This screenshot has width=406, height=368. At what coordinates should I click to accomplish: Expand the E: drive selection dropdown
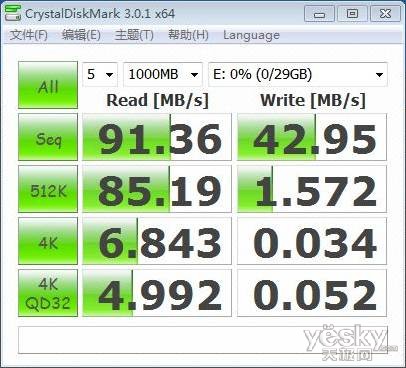[x=298, y=74]
